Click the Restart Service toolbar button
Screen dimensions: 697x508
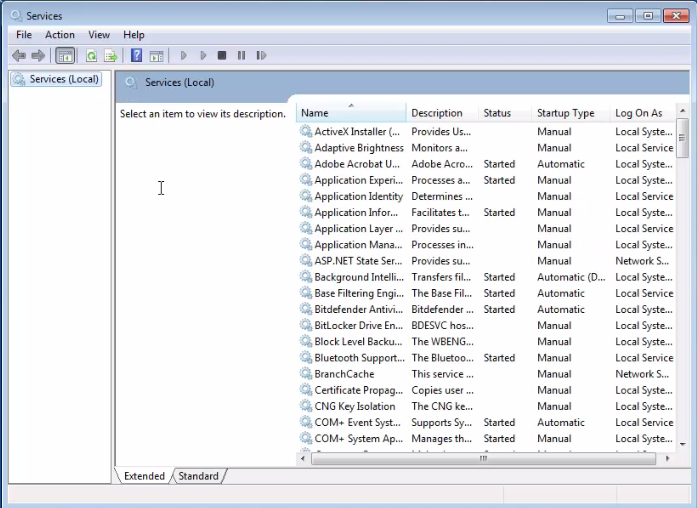(261, 56)
